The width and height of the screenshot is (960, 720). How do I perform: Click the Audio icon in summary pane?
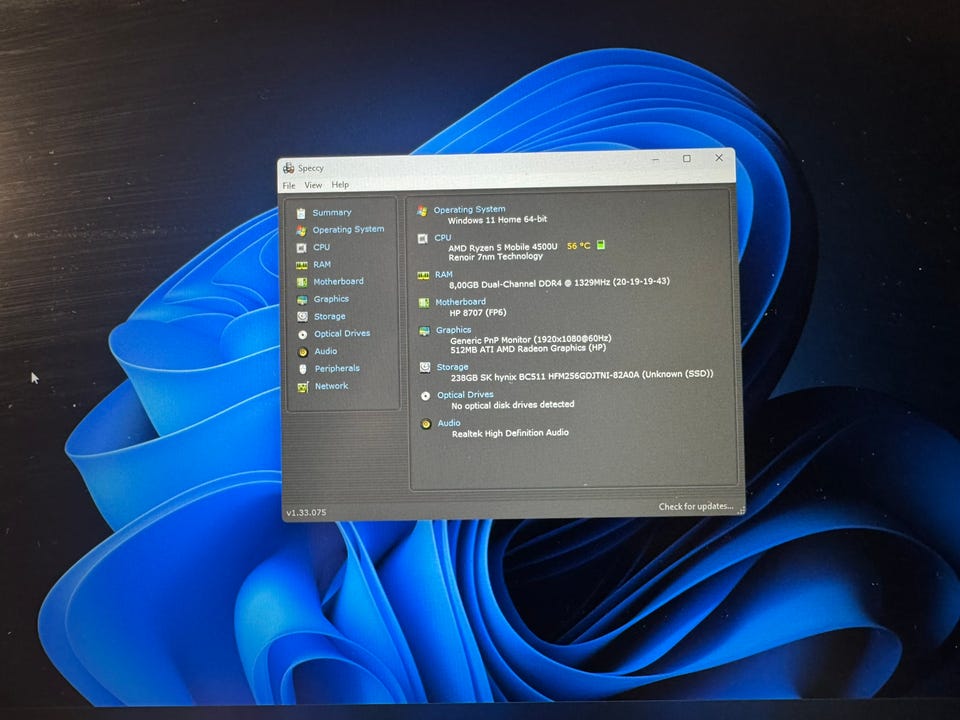426,424
